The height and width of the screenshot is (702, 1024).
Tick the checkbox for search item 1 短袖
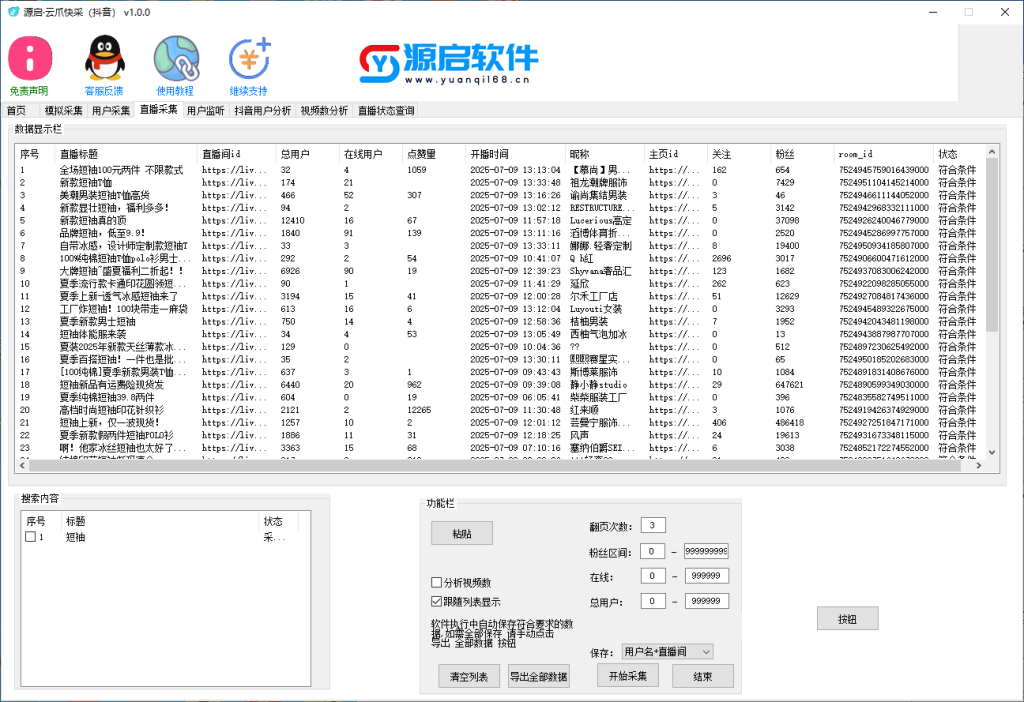pyautogui.click(x=31, y=537)
